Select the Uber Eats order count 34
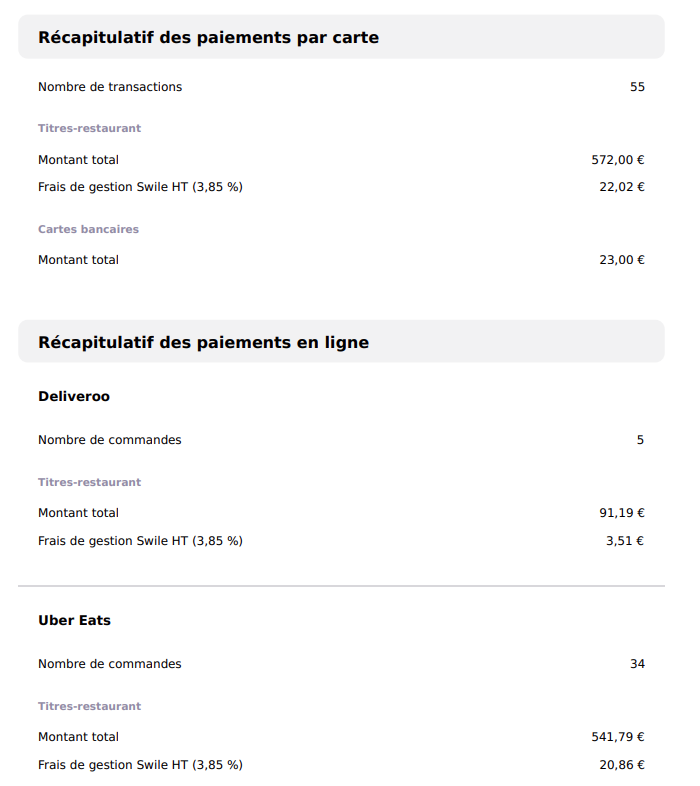 (637, 664)
